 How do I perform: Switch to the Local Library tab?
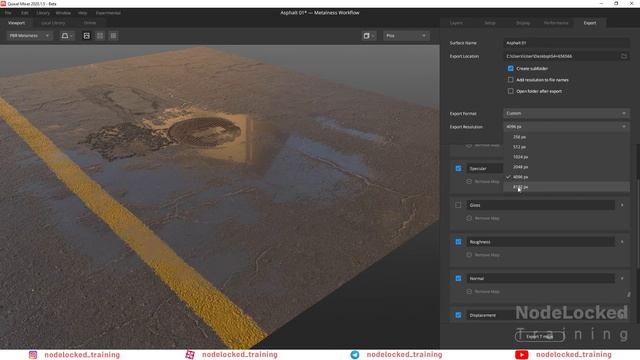click(x=53, y=23)
